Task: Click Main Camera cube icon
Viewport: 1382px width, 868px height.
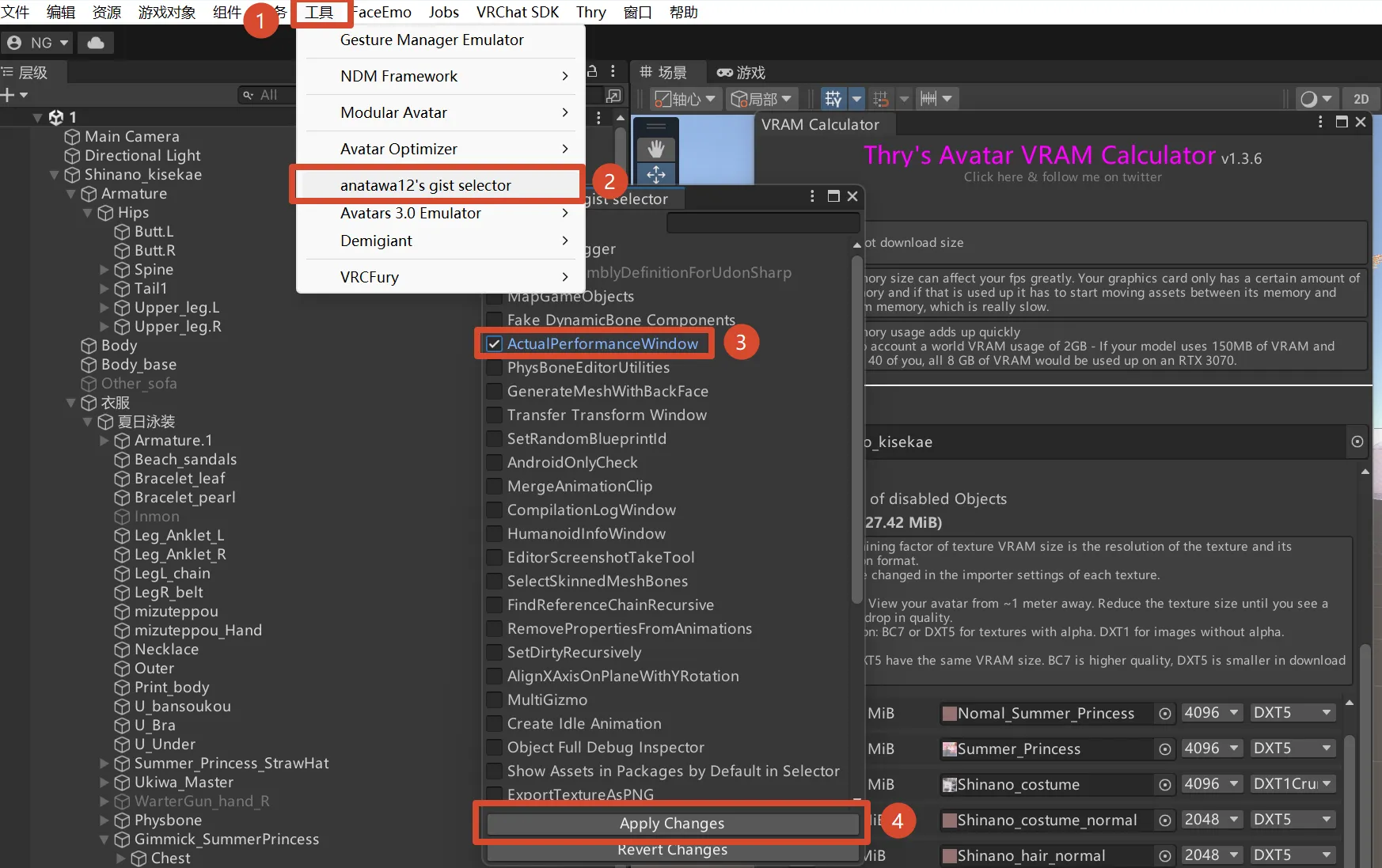Action: click(x=72, y=137)
